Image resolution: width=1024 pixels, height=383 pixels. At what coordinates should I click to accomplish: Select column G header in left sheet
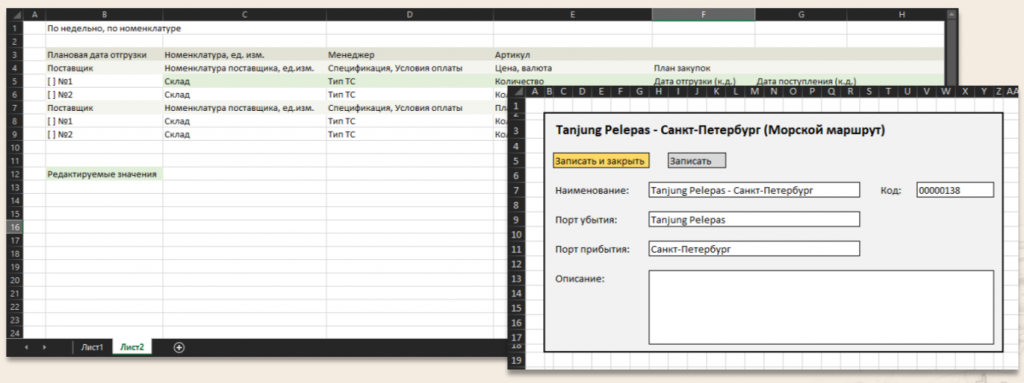pos(801,15)
